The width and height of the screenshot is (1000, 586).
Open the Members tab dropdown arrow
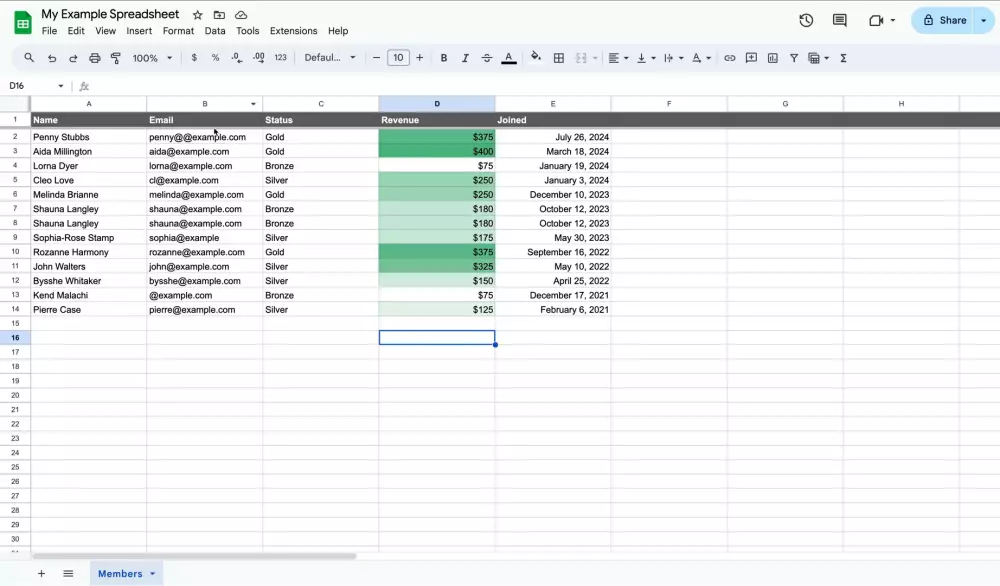[x=152, y=573]
